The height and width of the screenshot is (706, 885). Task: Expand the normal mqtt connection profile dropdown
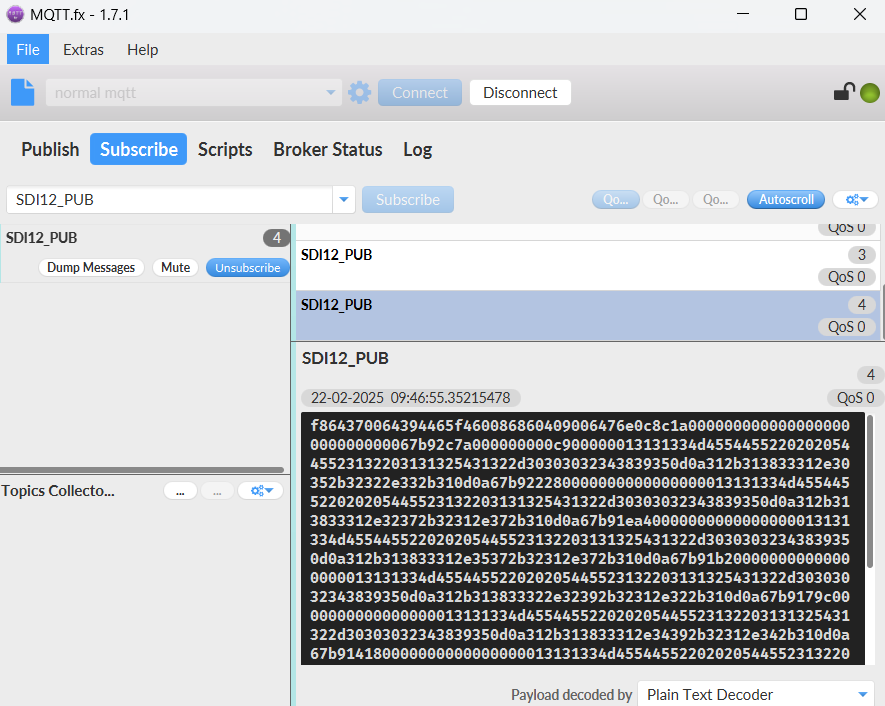tap(331, 93)
